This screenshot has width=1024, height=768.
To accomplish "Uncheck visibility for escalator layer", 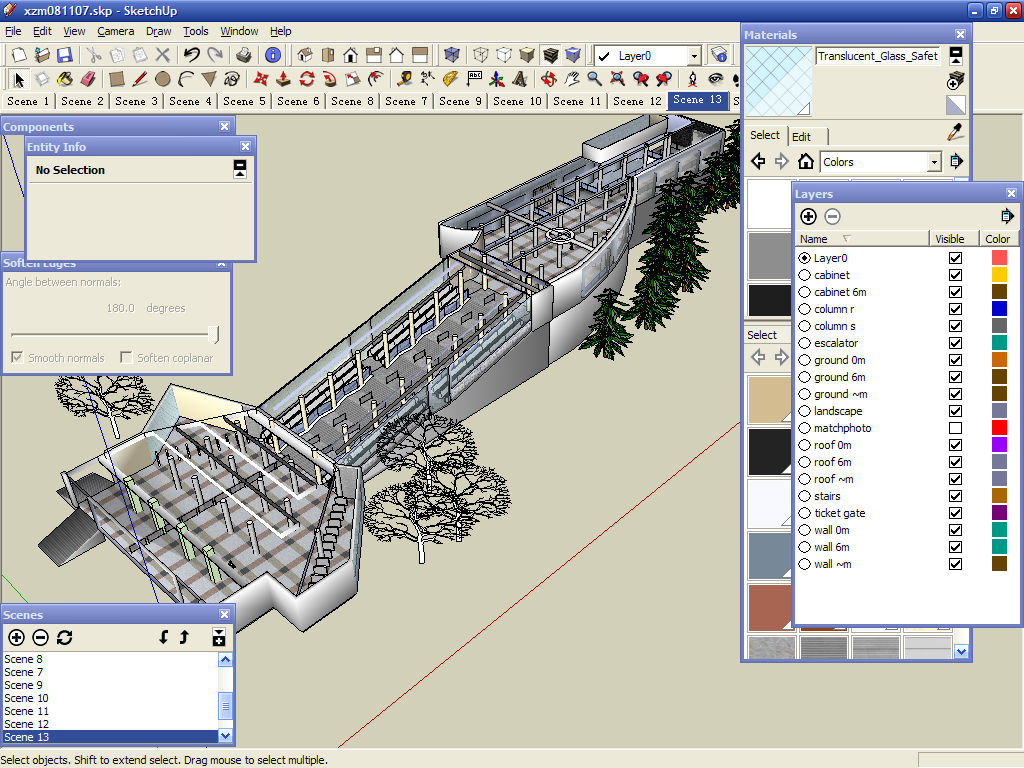I will [955, 343].
